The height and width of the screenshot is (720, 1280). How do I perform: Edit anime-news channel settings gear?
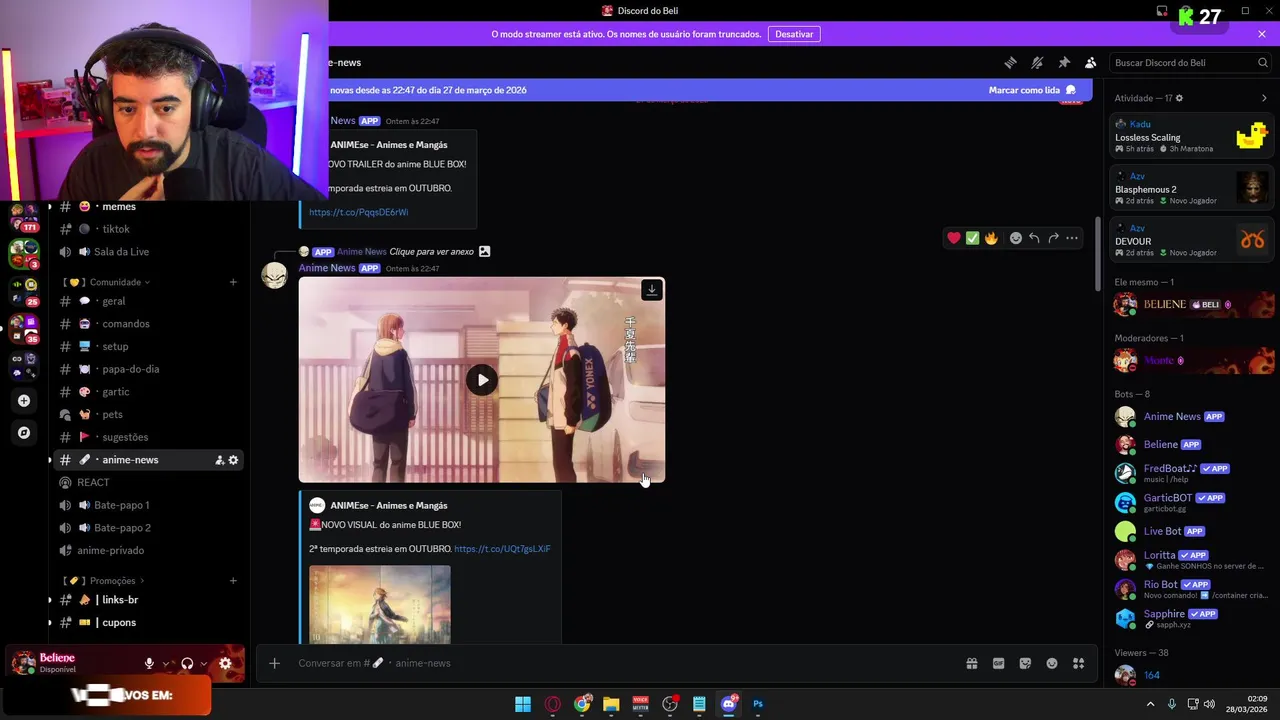pyautogui.click(x=234, y=460)
